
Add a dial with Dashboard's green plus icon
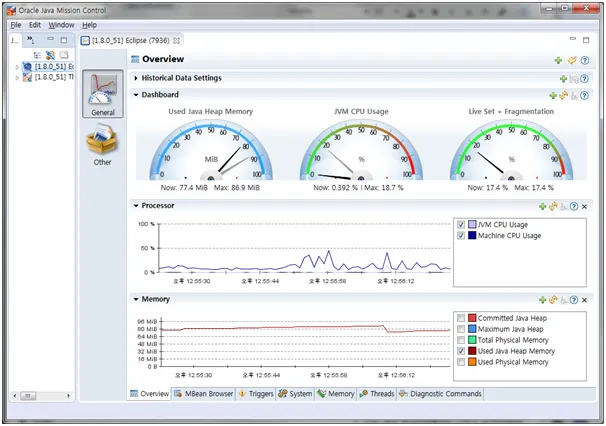point(553,95)
